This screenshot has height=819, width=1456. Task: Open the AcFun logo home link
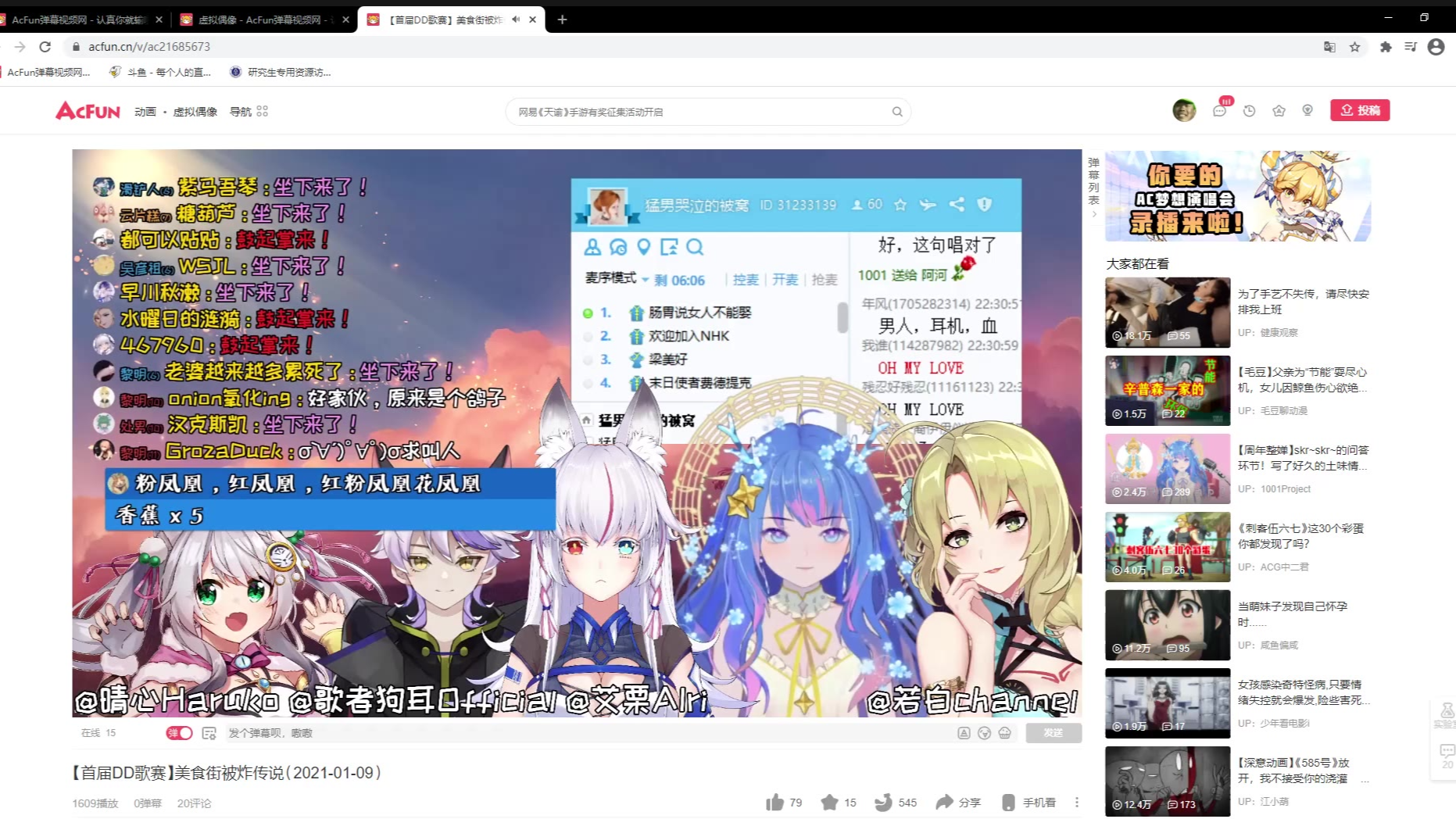[88, 111]
